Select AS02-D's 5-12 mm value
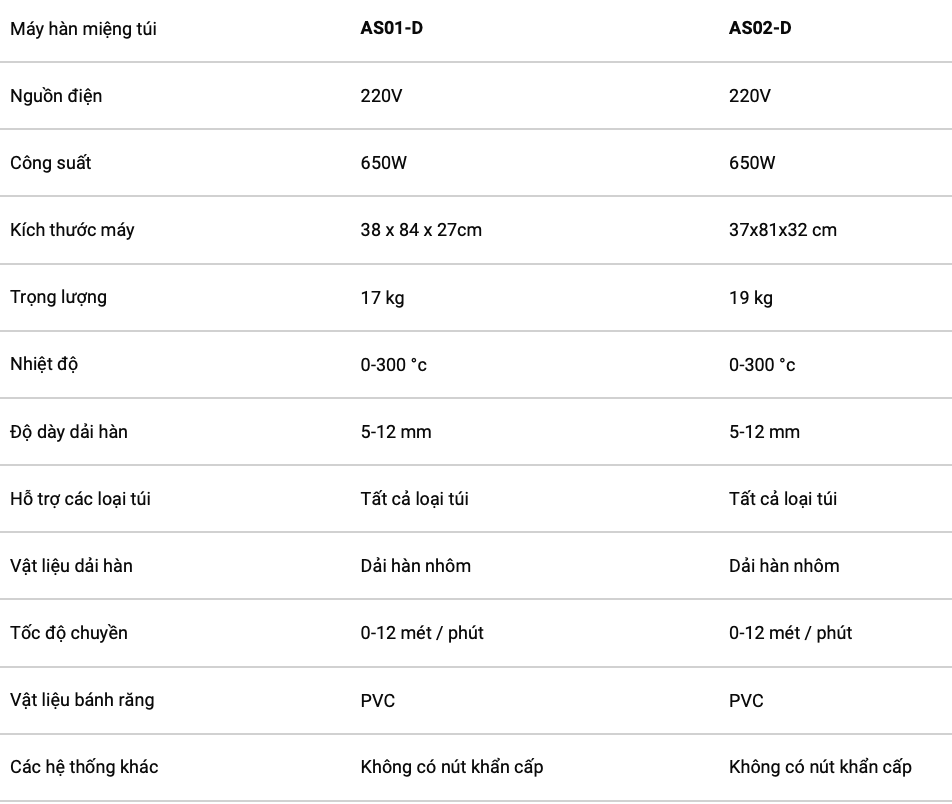This screenshot has height=804, width=952. (x=764, y=432)
